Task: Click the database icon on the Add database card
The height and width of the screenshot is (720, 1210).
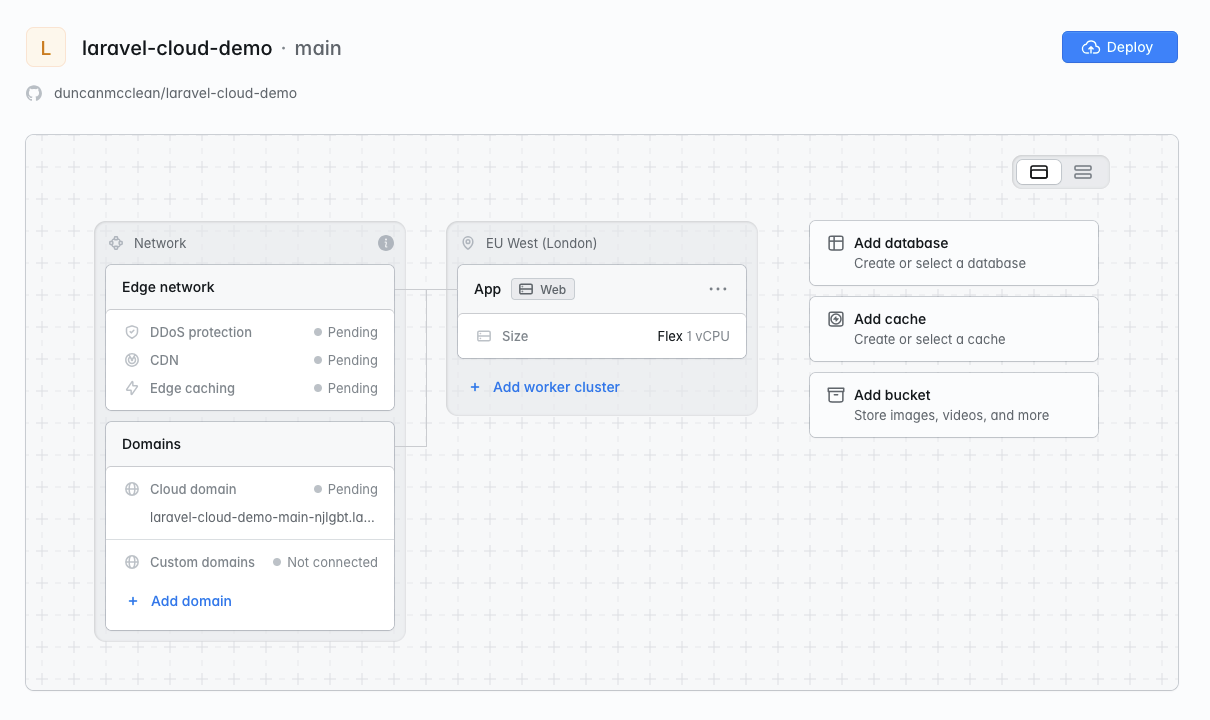Action: [835, 243]
